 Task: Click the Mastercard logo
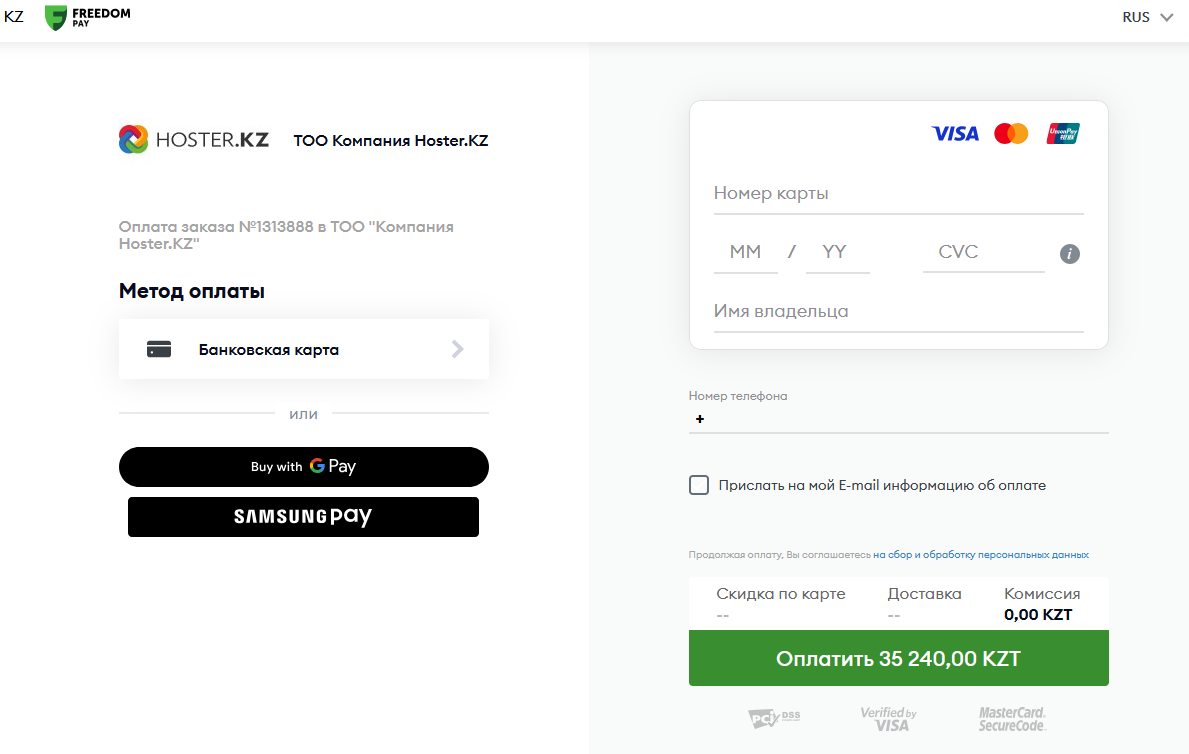(x=1011, y=133)
